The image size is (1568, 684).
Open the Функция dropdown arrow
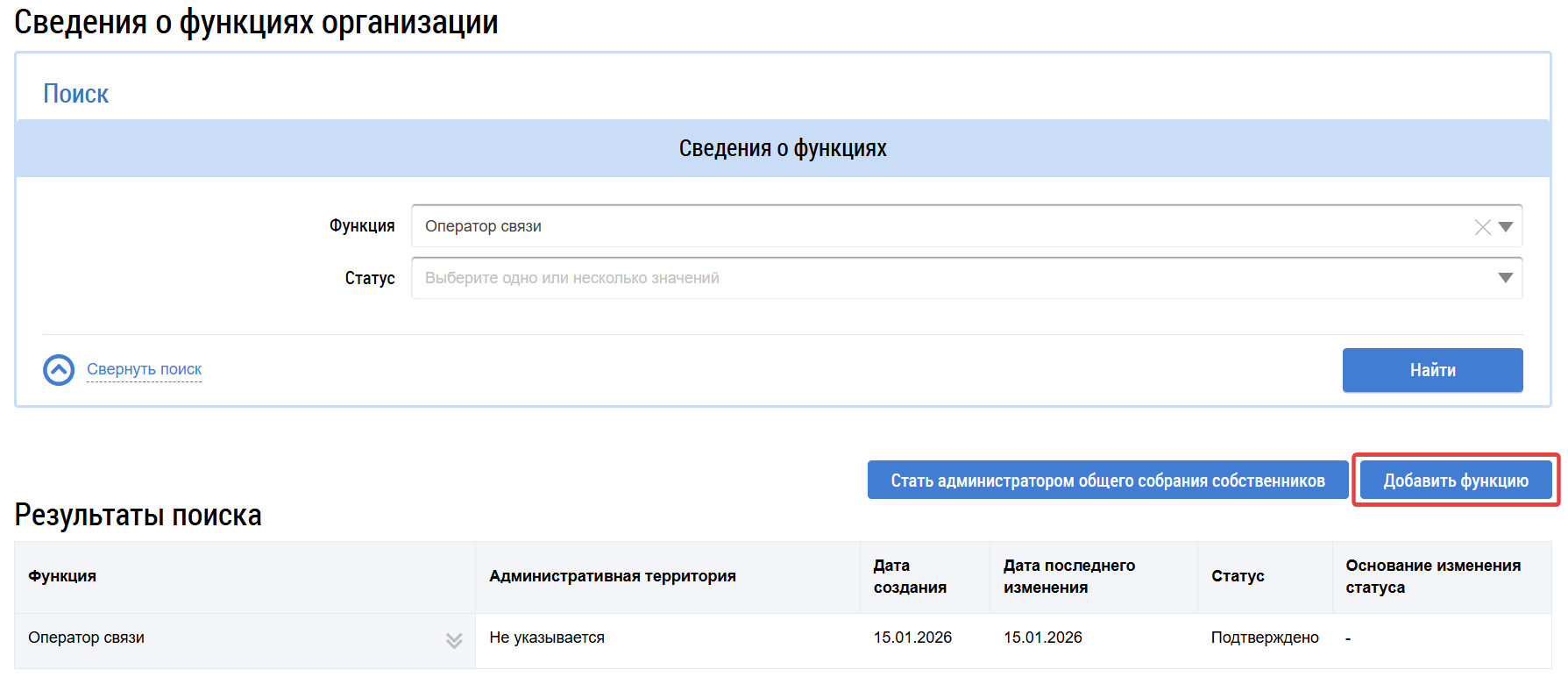tap(1506, 227)
